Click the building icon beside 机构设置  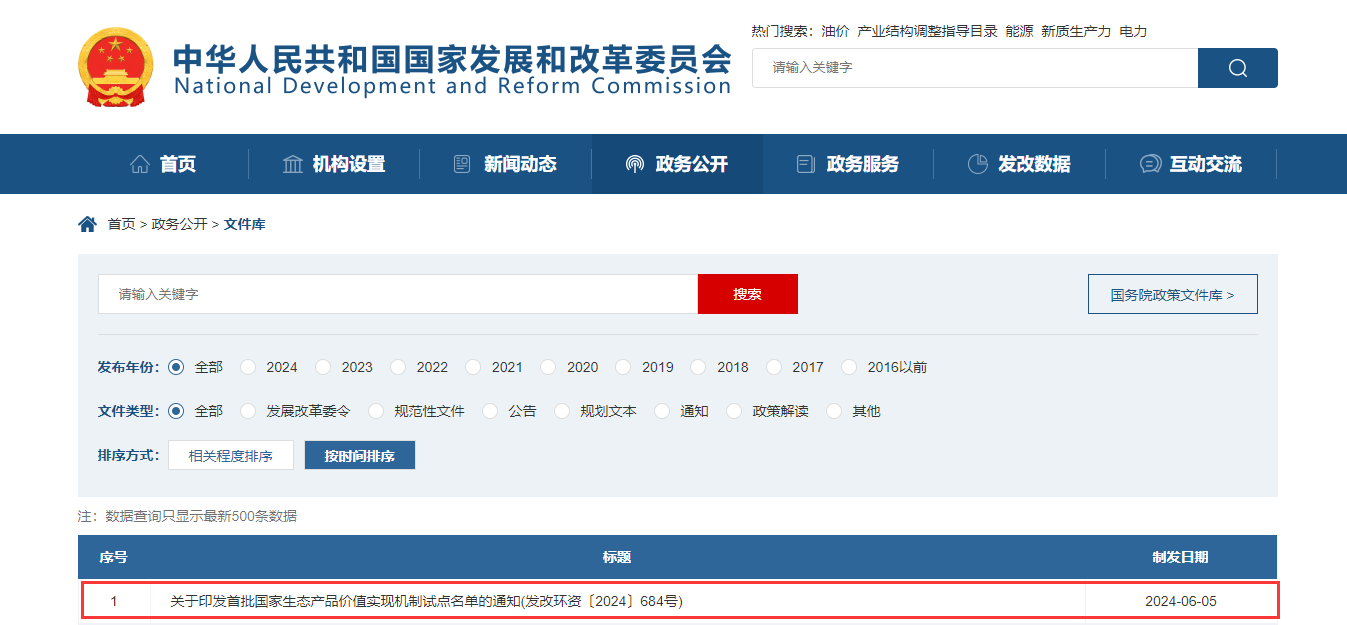[x=293, y=164]
